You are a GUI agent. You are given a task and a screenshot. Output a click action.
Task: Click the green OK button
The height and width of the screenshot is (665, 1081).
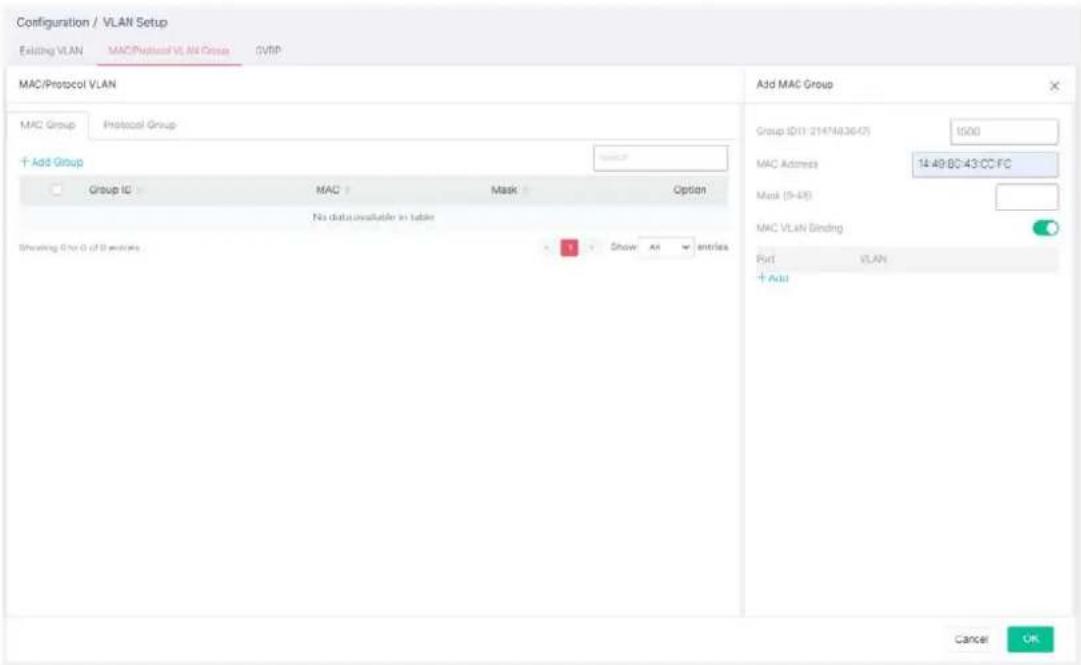click(1030, 639)
